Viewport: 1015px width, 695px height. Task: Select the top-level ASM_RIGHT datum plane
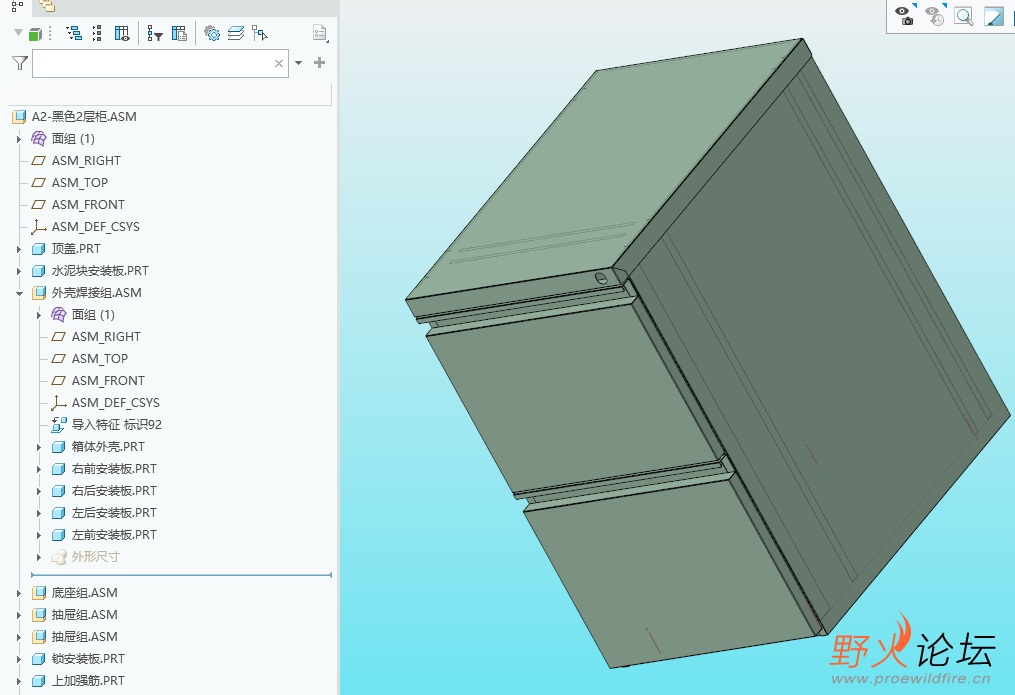coord(86,160)
